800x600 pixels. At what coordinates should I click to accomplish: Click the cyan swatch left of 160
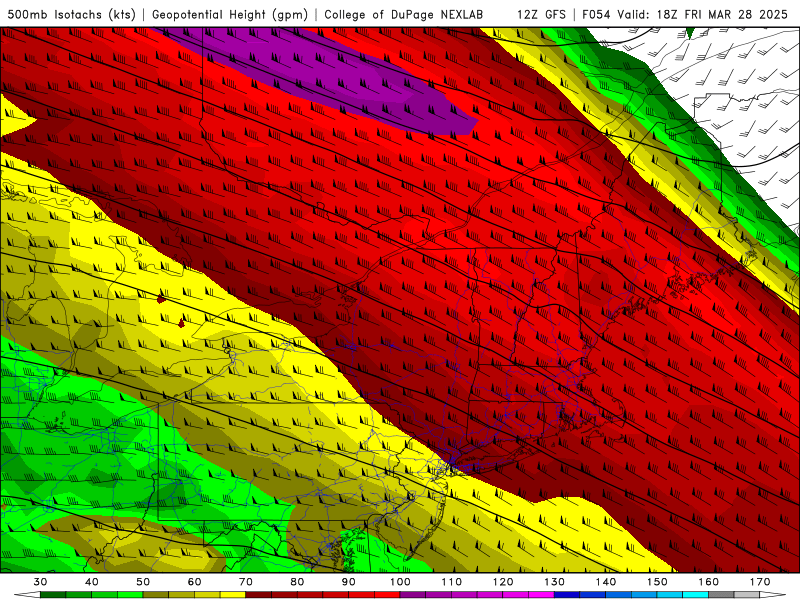696,594
